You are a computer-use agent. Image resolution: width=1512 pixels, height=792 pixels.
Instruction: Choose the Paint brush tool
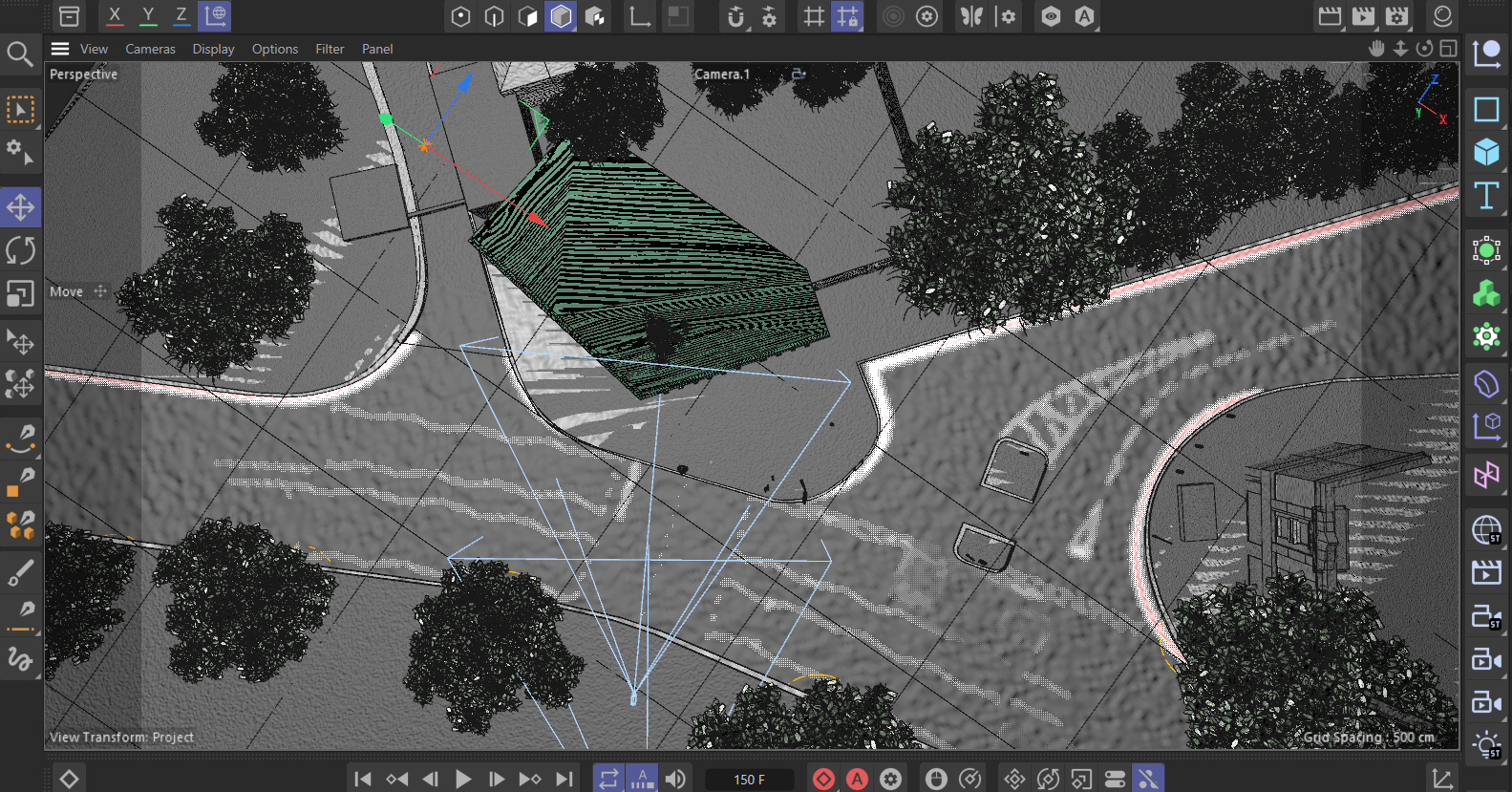pos(20,573)
